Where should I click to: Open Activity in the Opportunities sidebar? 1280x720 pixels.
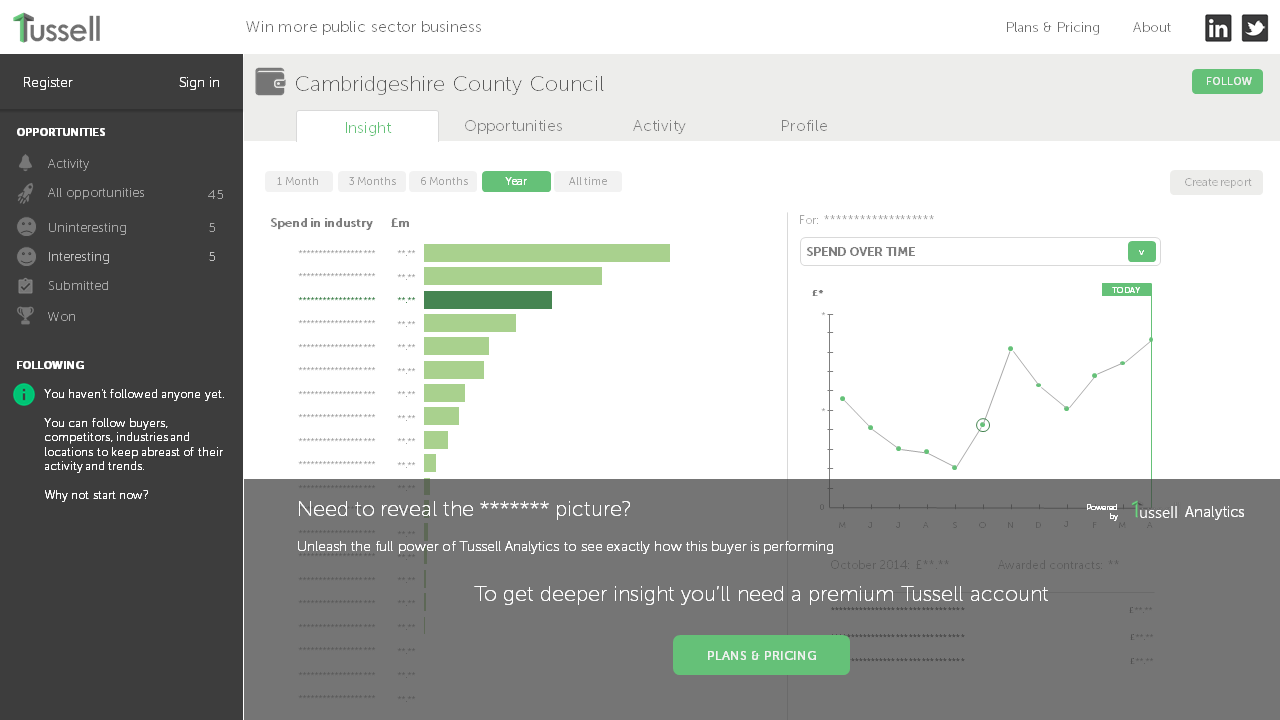(68, 164)
